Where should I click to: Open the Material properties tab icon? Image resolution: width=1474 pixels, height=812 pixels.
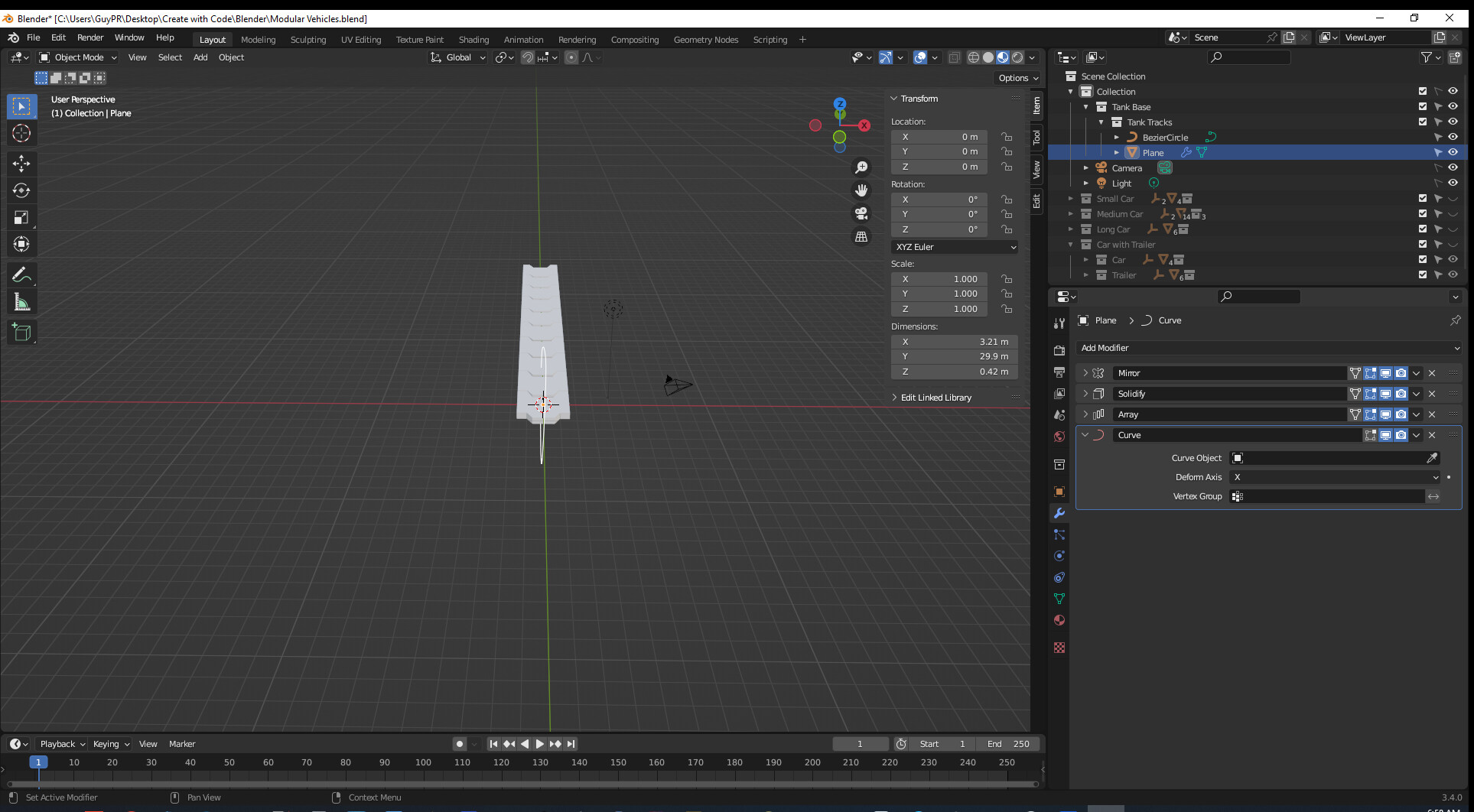pos(1059,620)
